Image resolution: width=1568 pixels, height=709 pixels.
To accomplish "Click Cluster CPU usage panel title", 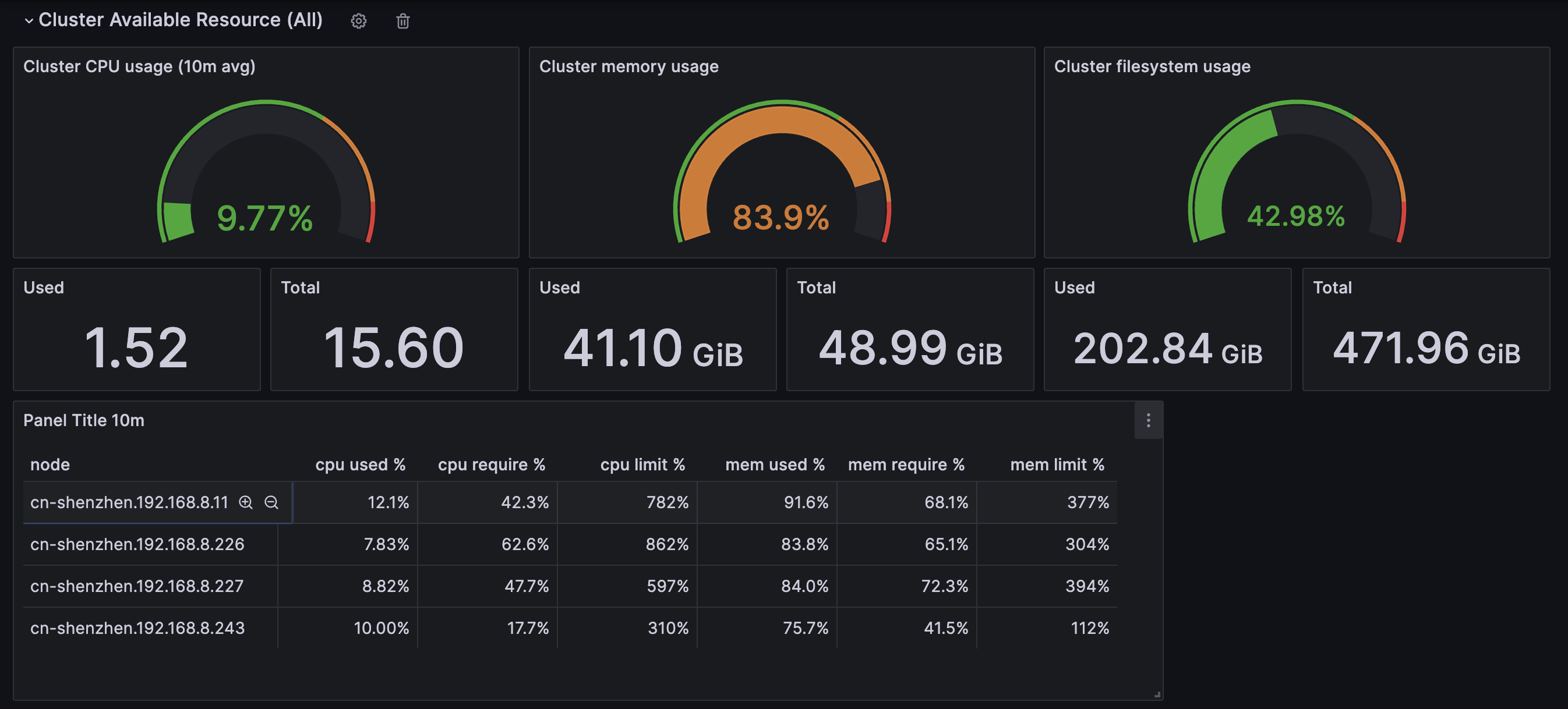I will click(139, 66).
